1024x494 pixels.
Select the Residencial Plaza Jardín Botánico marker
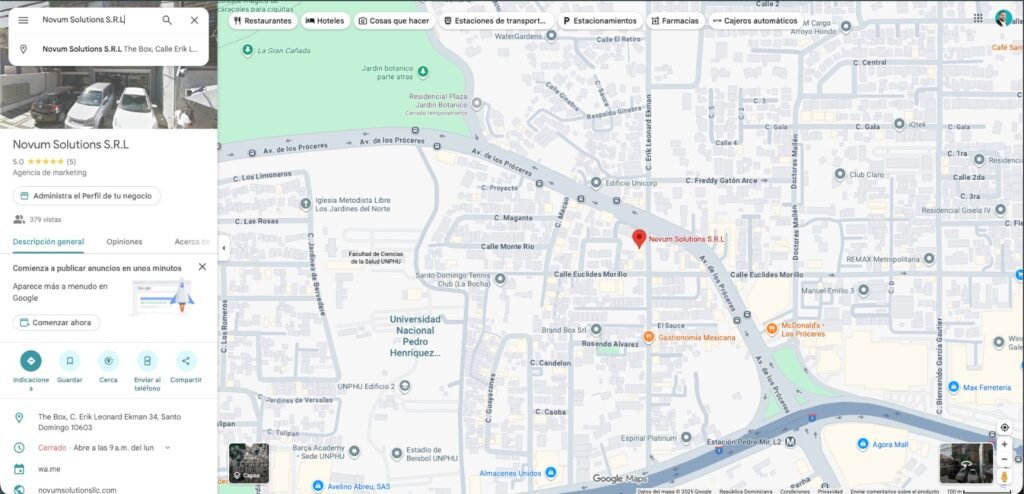pyautogui.click(x=477, y=104)
